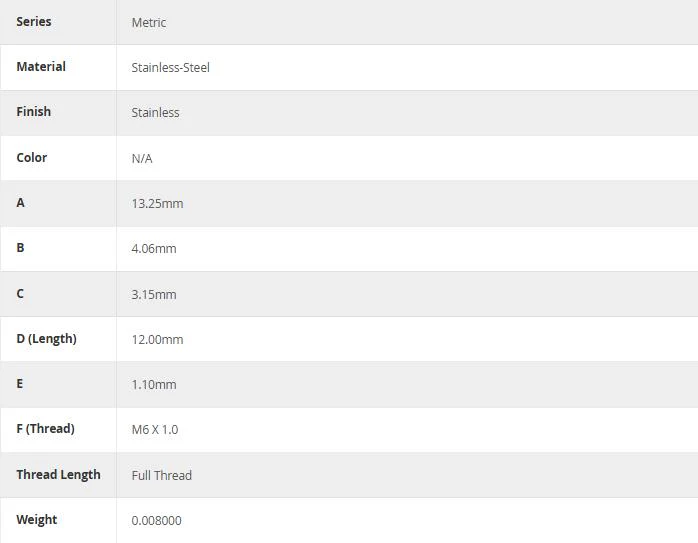Select the M6 X 1.0 thread value
Viewport: 698px width, 543px height.
click(155, 430)
